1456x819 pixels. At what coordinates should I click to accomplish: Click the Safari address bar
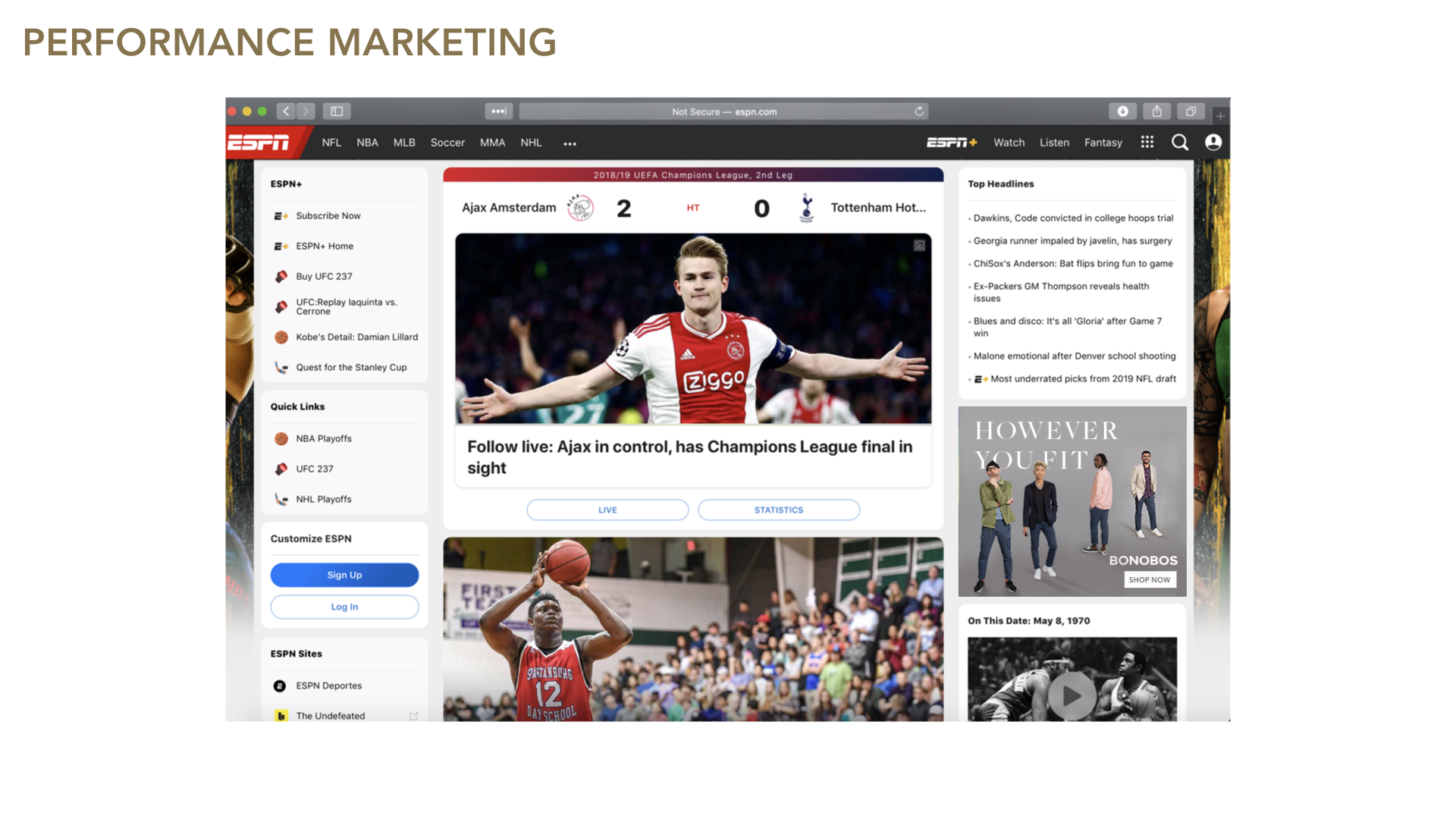(723, 111)
